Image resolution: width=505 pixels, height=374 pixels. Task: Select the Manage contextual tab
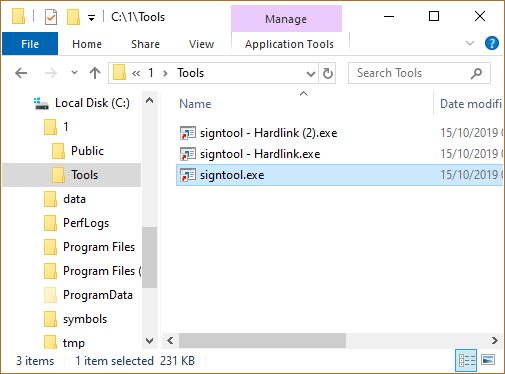(x=286, y=19)
